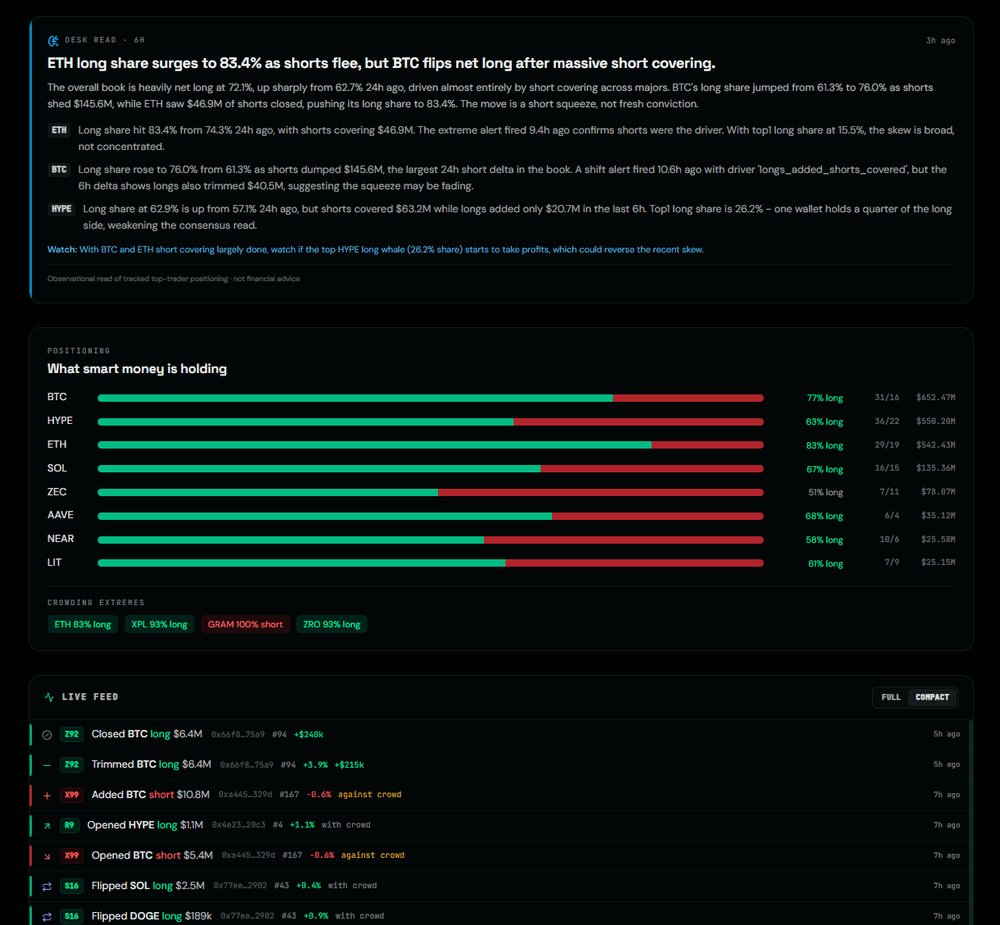The image size is (1000, 925).
Task: Click the plus icon on the Added BTC short row
Action: tap(47, 796)
